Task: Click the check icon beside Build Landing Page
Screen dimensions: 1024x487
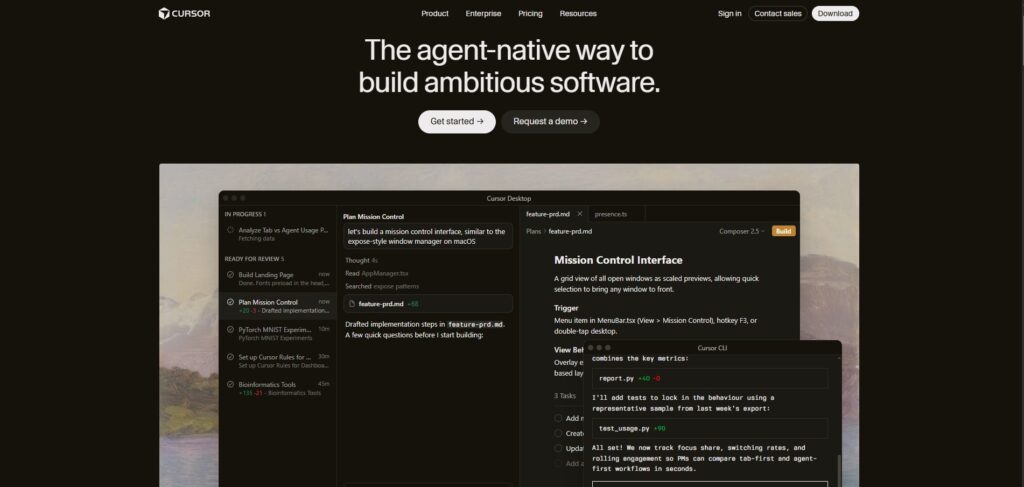Action: (231, 275)
